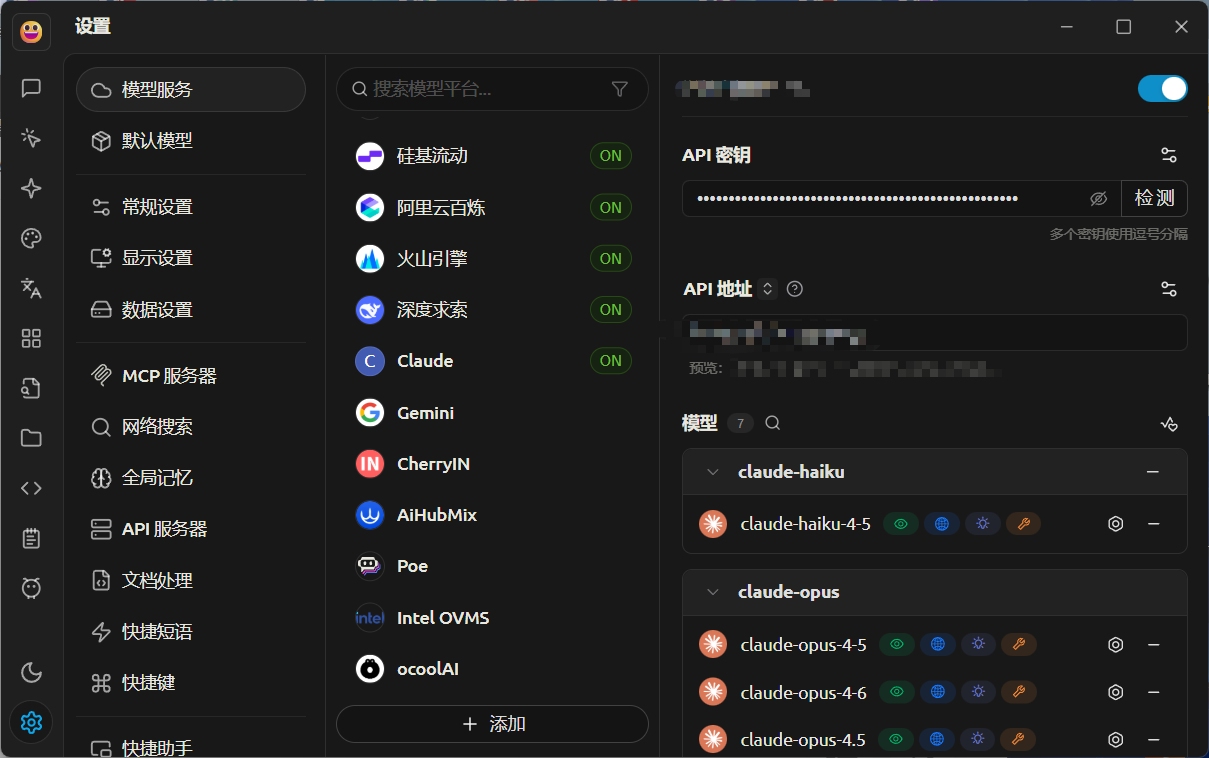Viewport: 1209px width, 758px height.
Task: Open 常规设置 settings section
Action: click(x=191, y=207)
